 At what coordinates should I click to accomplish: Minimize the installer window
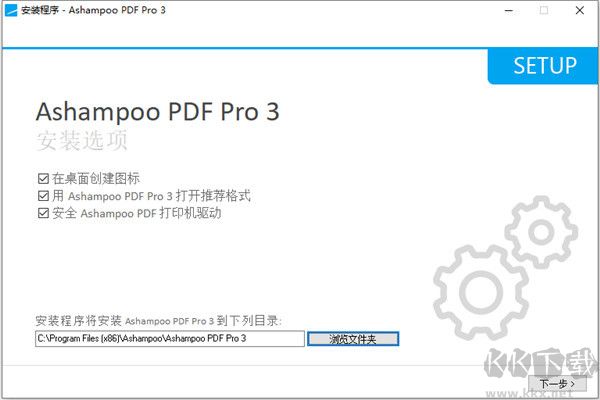click(509, 11)
